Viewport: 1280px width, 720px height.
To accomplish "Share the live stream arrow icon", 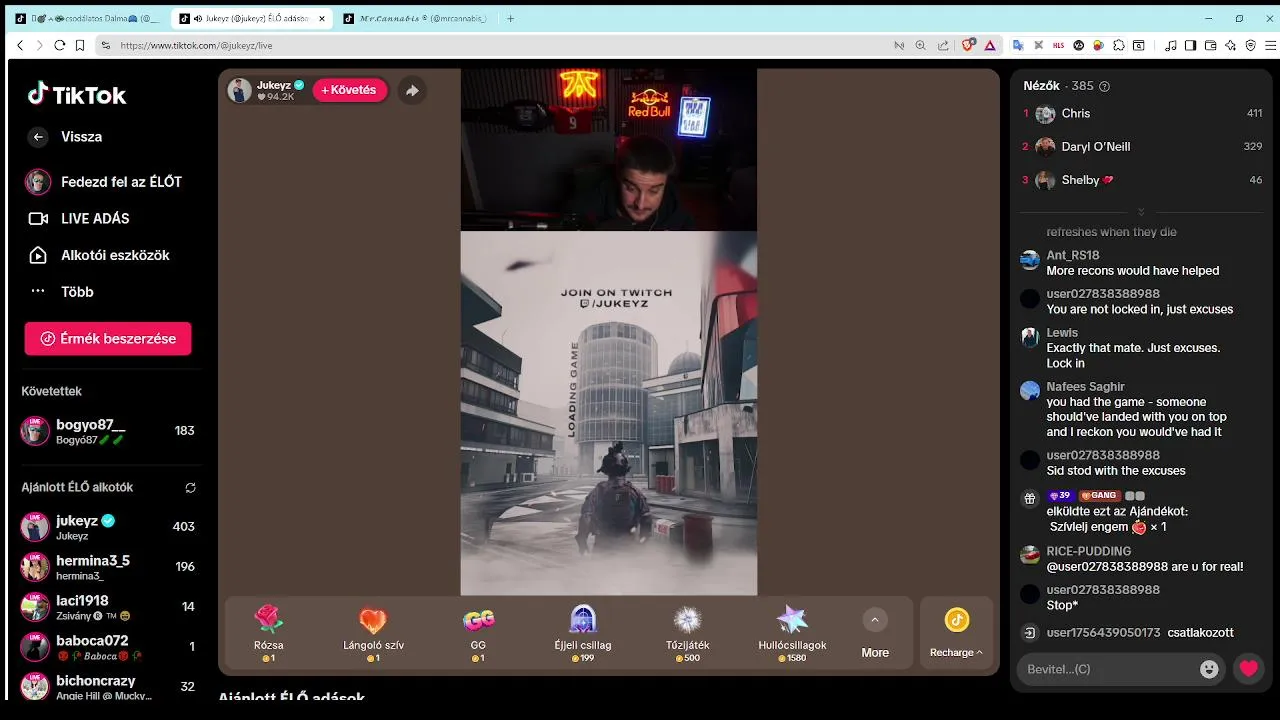I will (412, 90).
